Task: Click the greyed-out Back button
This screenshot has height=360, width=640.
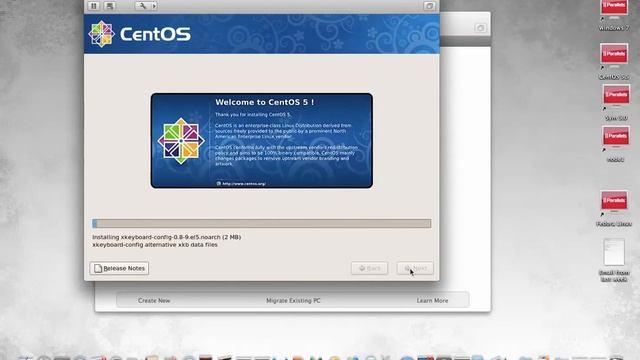Action: pyautogui.click(x=369, y=268)
